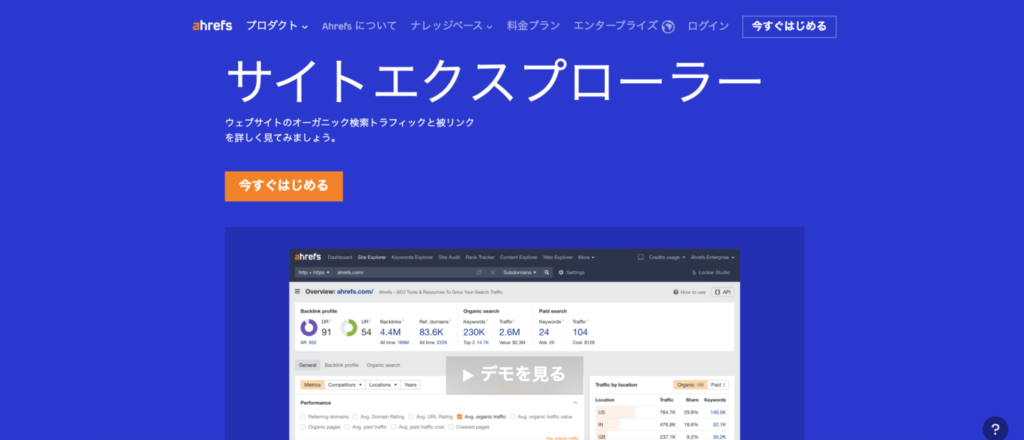Open the Locations dropdown
1024x440 pixels.
click(383, 385)
